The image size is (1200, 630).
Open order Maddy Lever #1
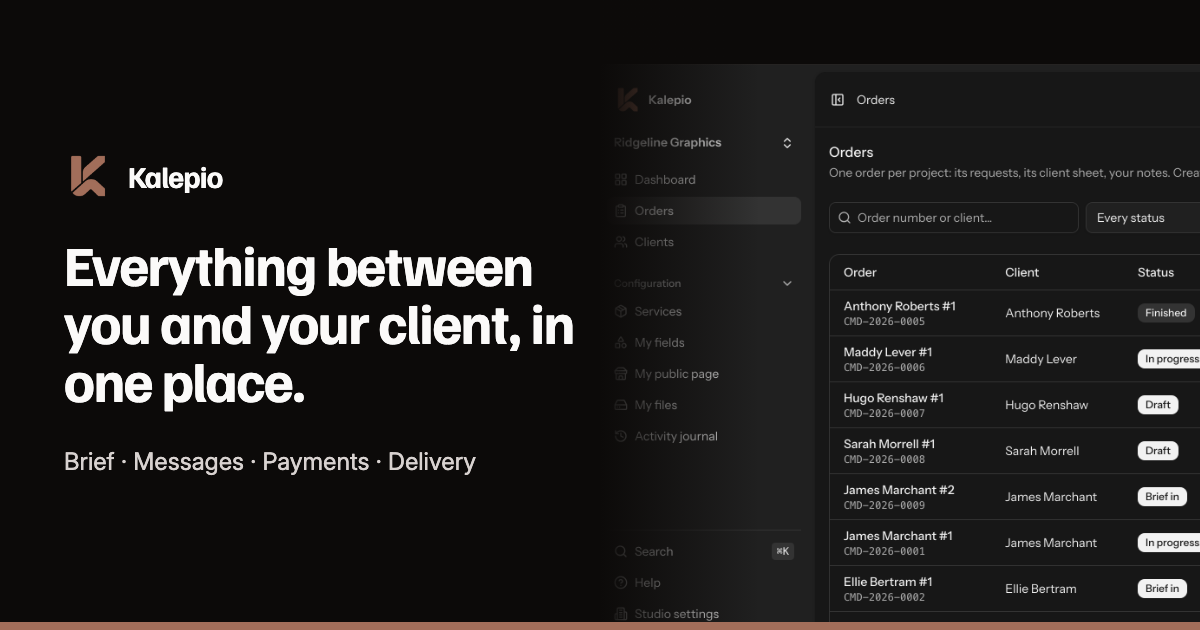pyautogui.click(x=888, y=352)
